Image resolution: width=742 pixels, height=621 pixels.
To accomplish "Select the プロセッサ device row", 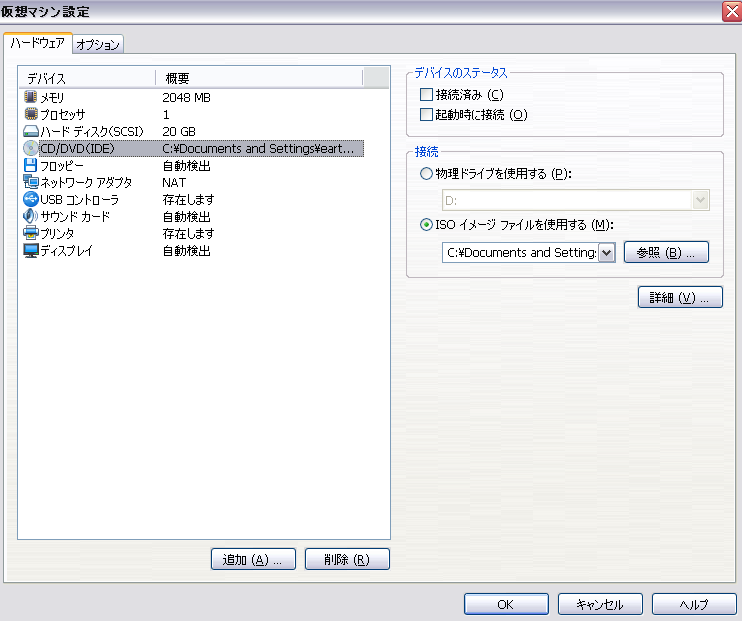I will 192,114.
